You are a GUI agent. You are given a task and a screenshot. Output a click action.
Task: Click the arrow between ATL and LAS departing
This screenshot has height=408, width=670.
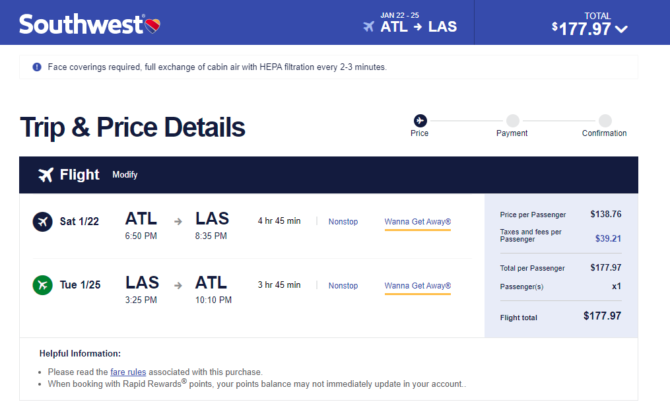pyautogui.click(x=178, y=221)
